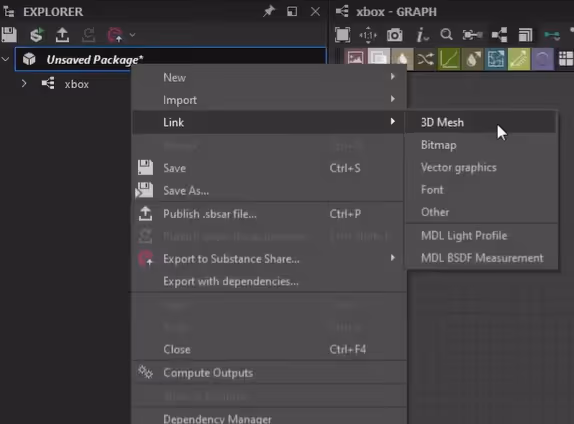Open the dropdown arrow next to Substance Share icon
Image resolution: width=574 pixels, height=424 pixels.
[133, 35]
